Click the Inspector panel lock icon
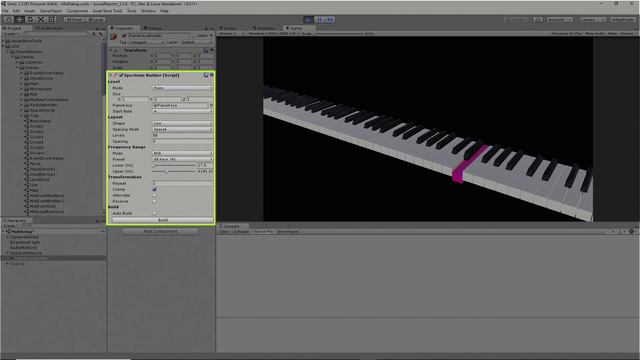The height and width of the screenshot is (360, 640). [206, 29]
